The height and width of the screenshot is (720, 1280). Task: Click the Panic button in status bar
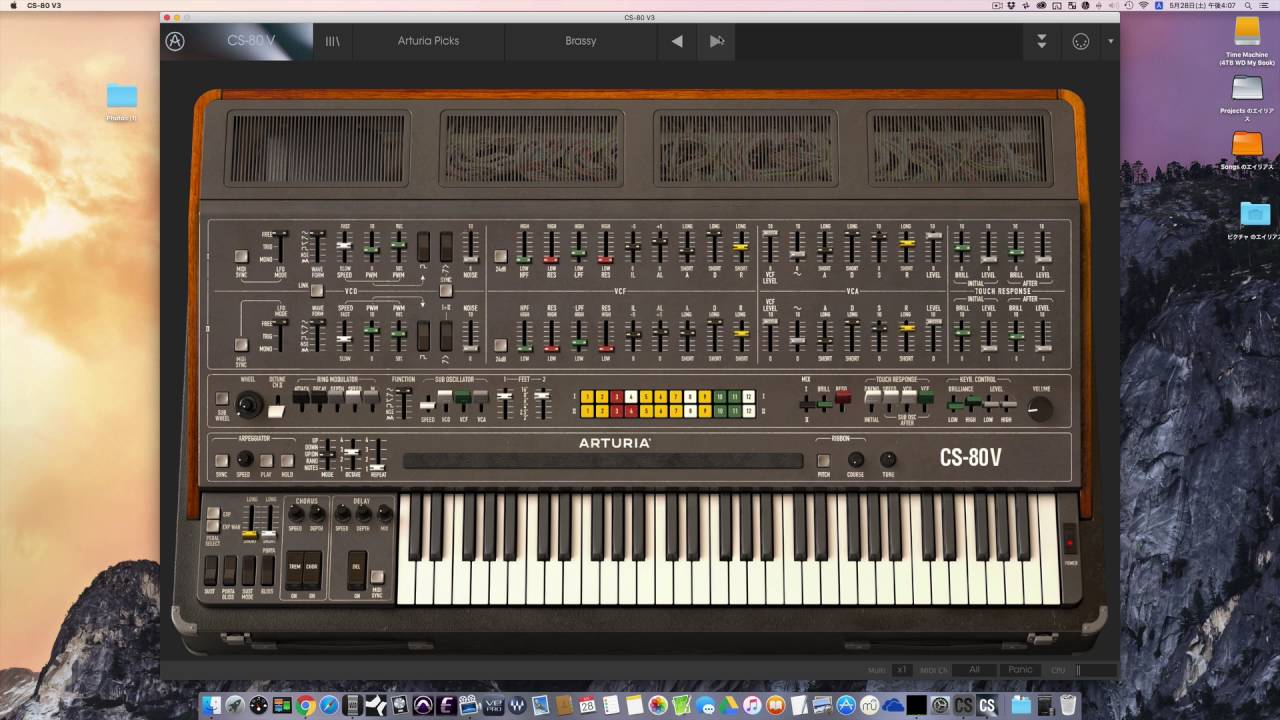point(1020,670)
